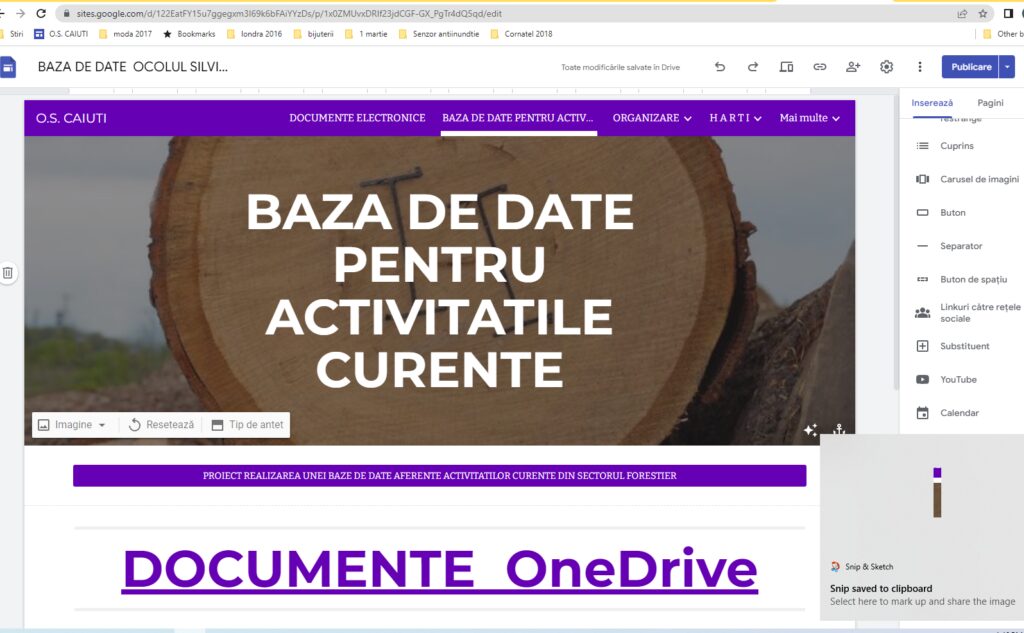Click the anchor icon on header image
This screenshot has width=1024, height=633.
838,430
